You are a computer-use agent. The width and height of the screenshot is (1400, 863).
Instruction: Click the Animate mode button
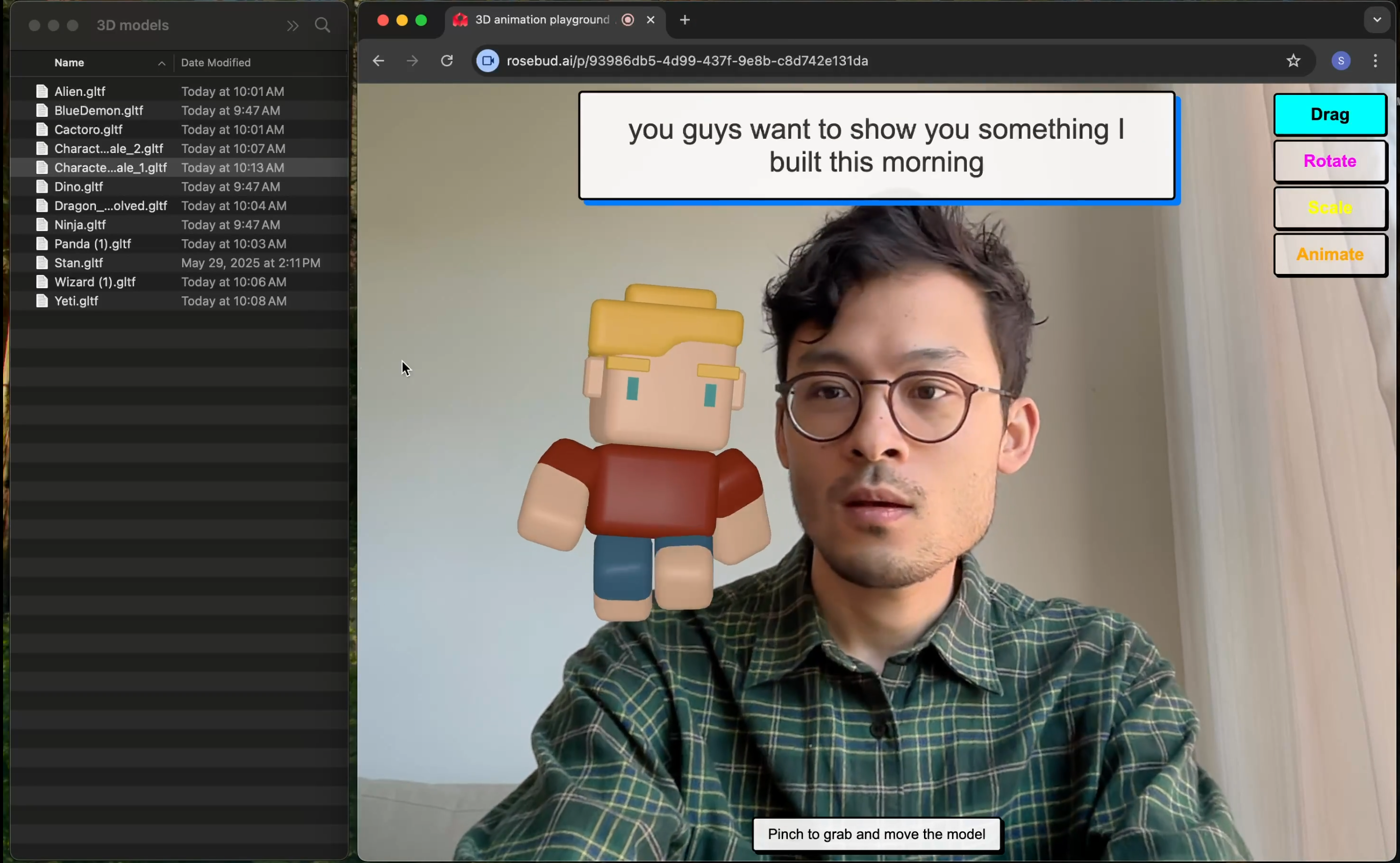(x=1330, y=255)
